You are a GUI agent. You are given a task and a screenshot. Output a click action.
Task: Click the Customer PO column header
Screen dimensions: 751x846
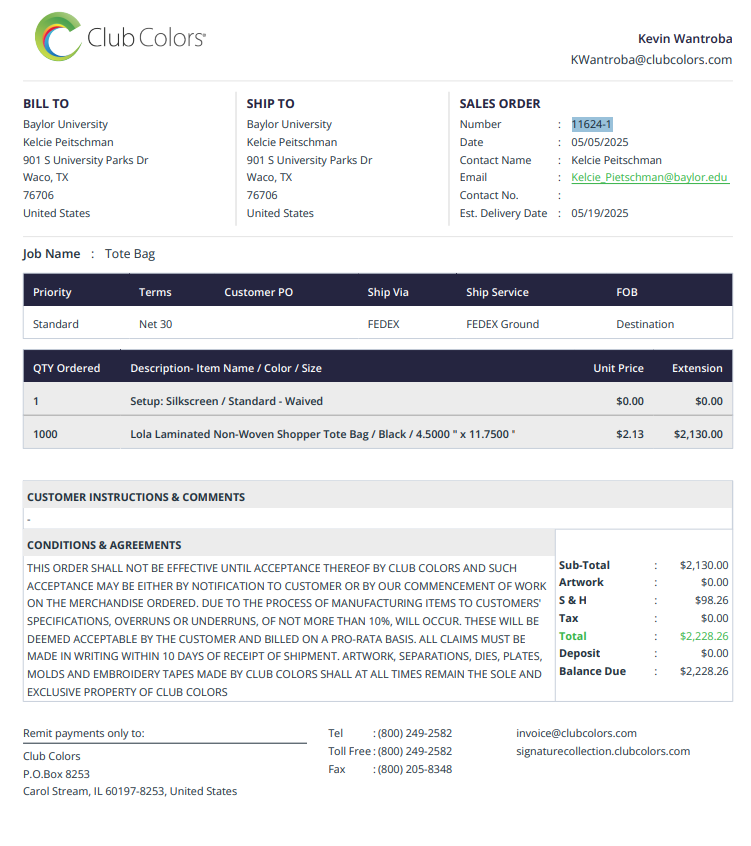[258, 292]
